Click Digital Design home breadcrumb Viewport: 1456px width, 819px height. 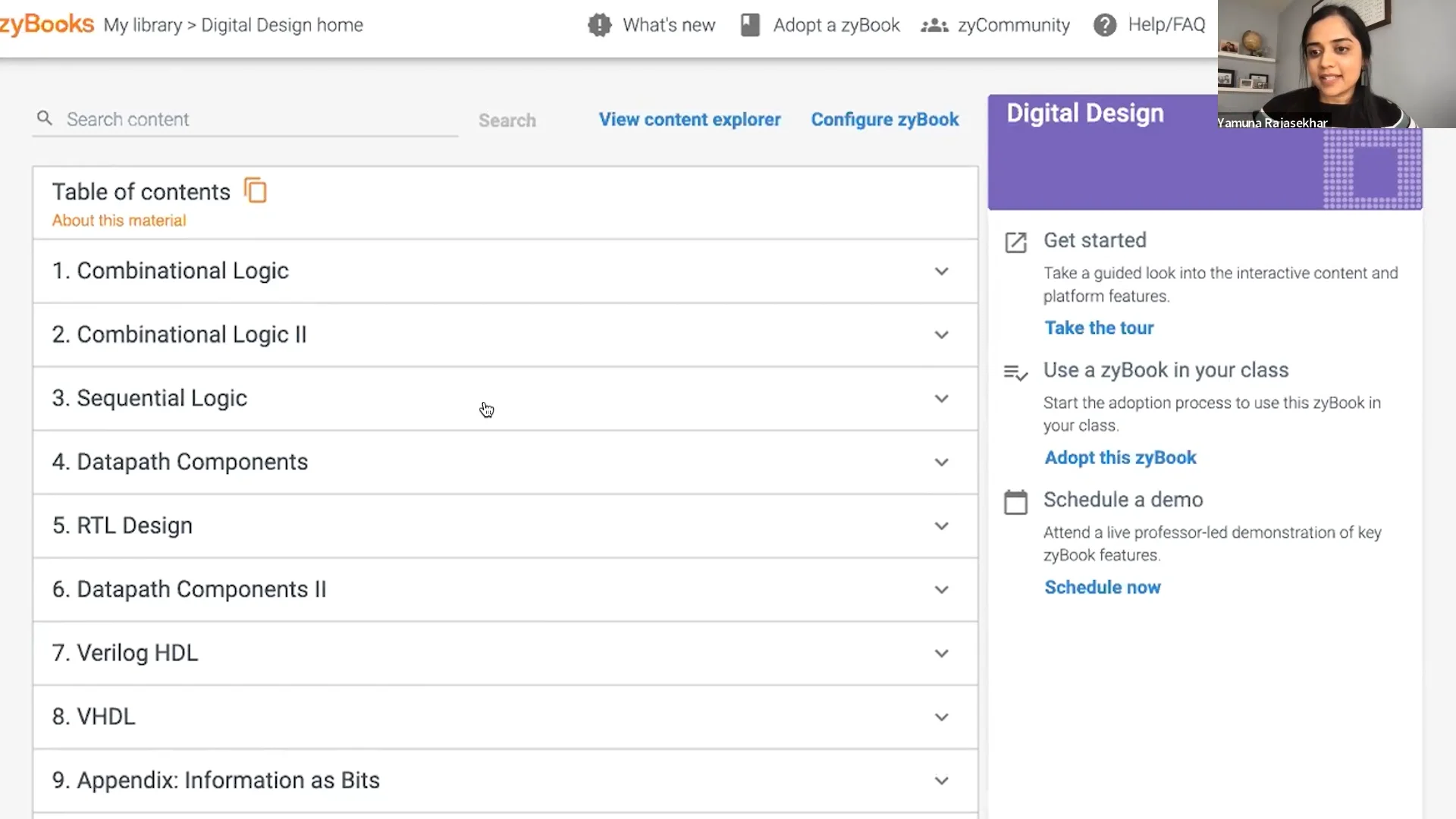282,25
